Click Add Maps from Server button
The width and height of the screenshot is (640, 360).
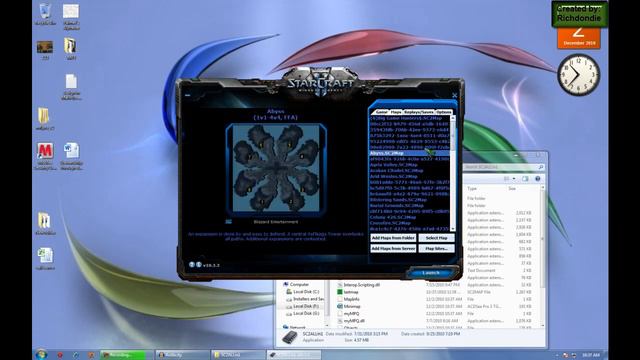pyautogui.click(x=393, y=249)
